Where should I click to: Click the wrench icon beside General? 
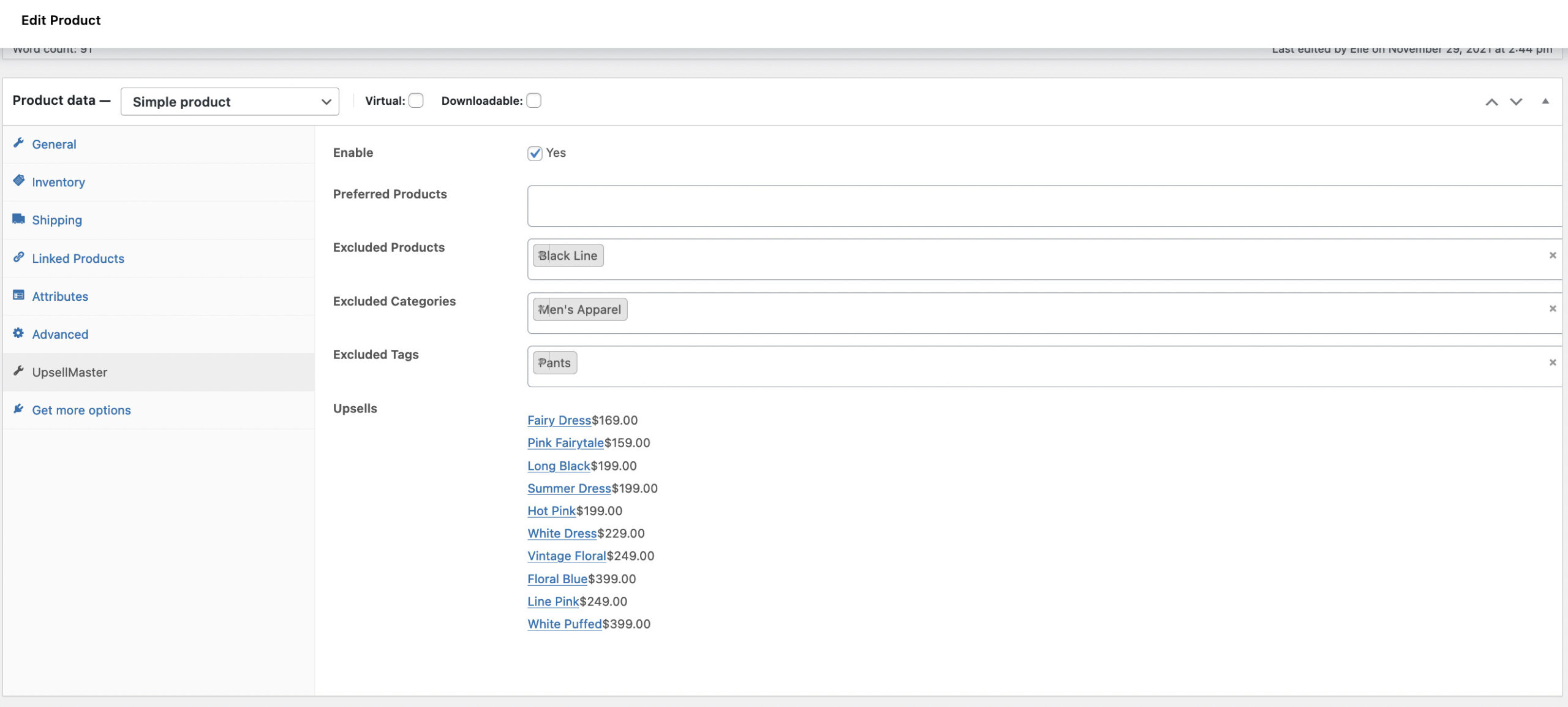pos(18,143)
